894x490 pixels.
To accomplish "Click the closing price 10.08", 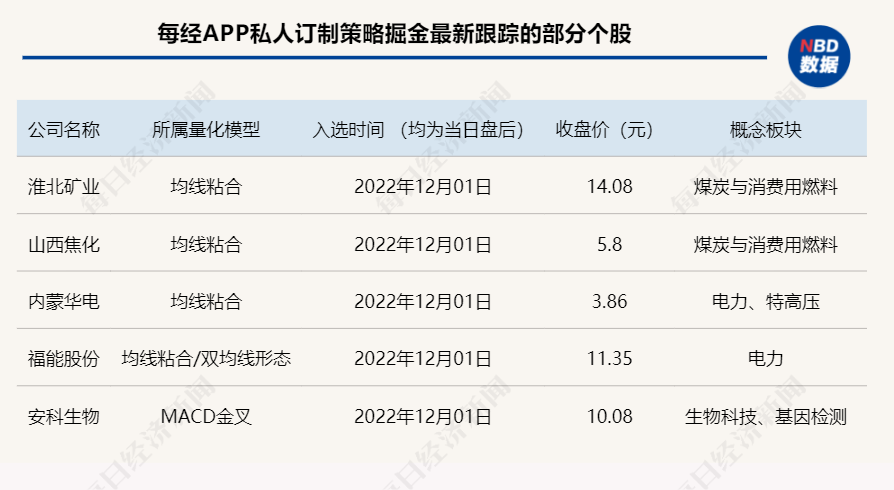I will coord(609,416).
